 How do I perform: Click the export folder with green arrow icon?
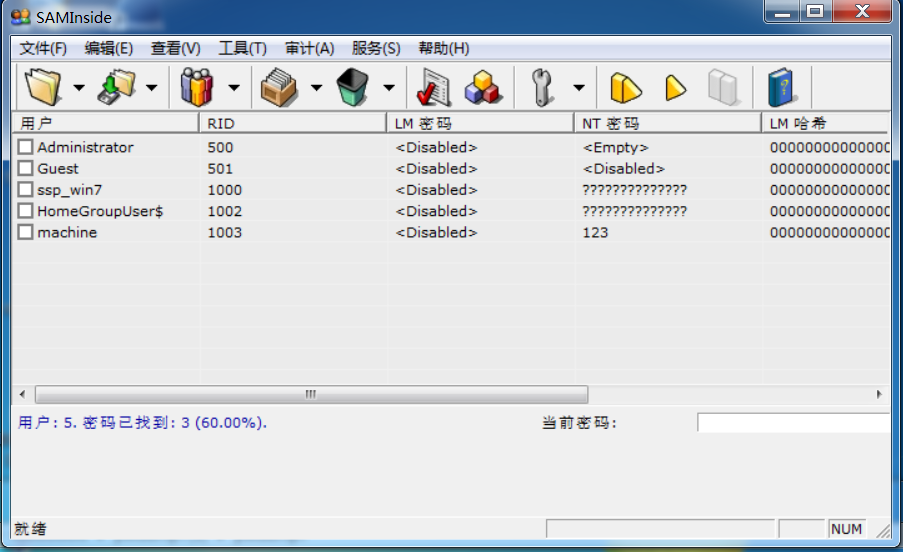pyautogui.click(x=117, y=87)
